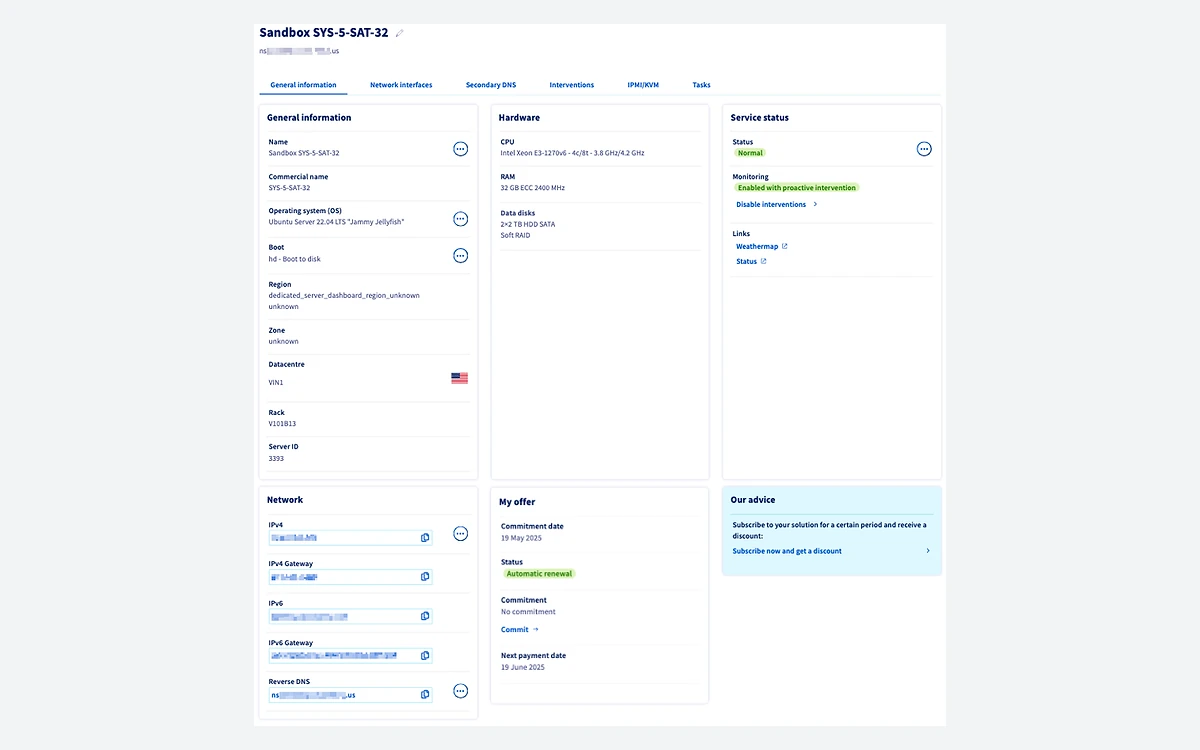Click the Commit link
The width and height of the screenshot is (1200, 750).
(x=515, y=630)
